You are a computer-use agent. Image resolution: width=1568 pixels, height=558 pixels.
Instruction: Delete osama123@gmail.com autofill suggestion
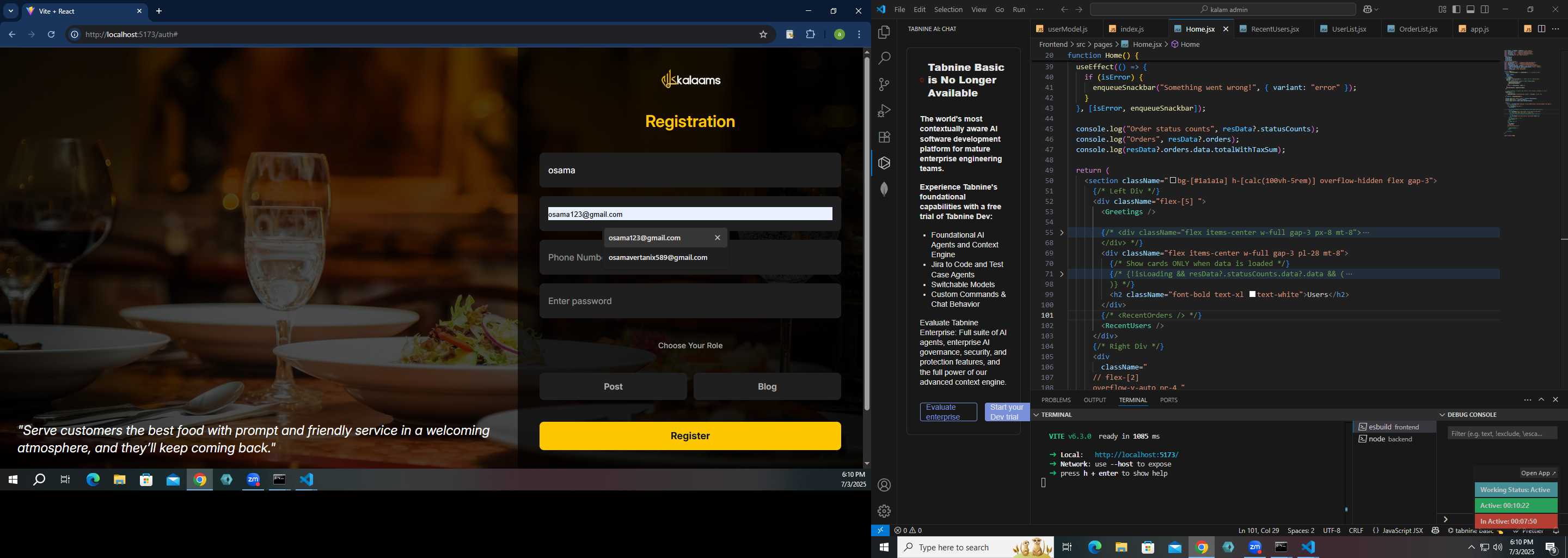717,238
